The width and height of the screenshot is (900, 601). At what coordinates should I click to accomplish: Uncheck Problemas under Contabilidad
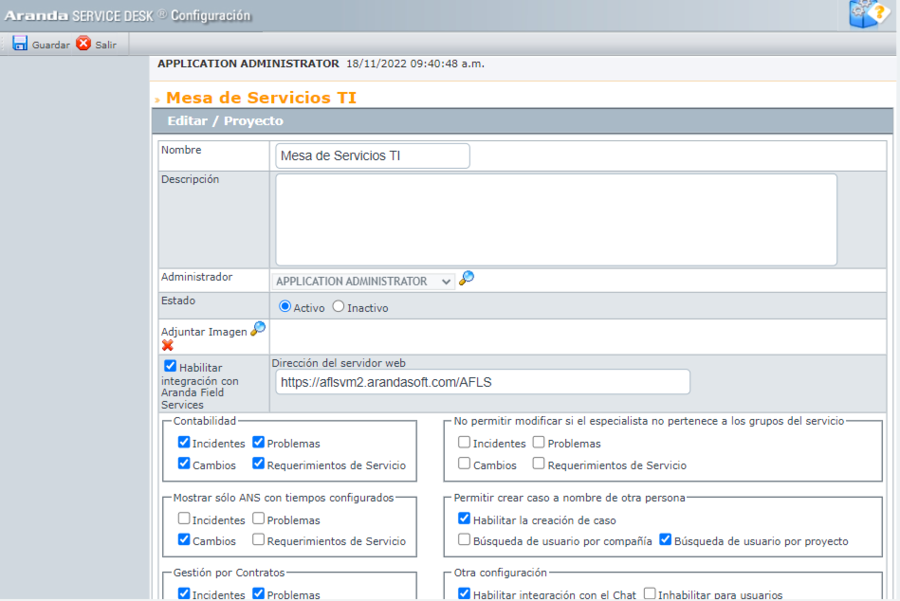tap(258, 442)
